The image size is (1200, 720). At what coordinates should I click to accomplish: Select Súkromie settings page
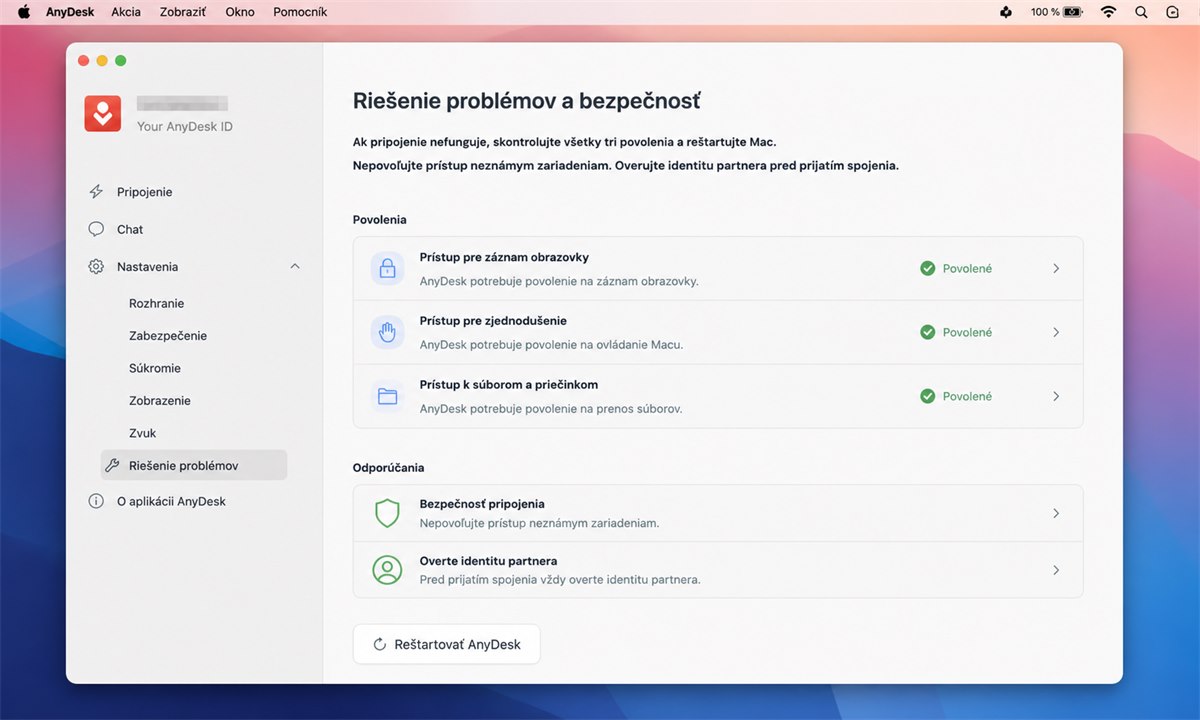155,368
